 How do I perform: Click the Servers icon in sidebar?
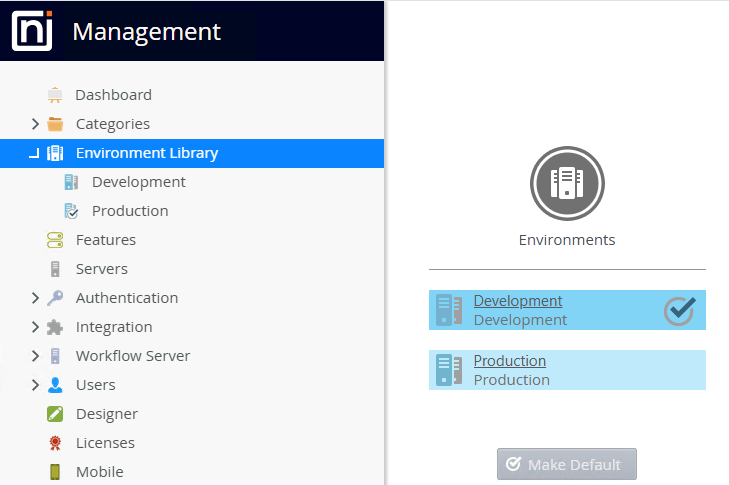(56, 269)
